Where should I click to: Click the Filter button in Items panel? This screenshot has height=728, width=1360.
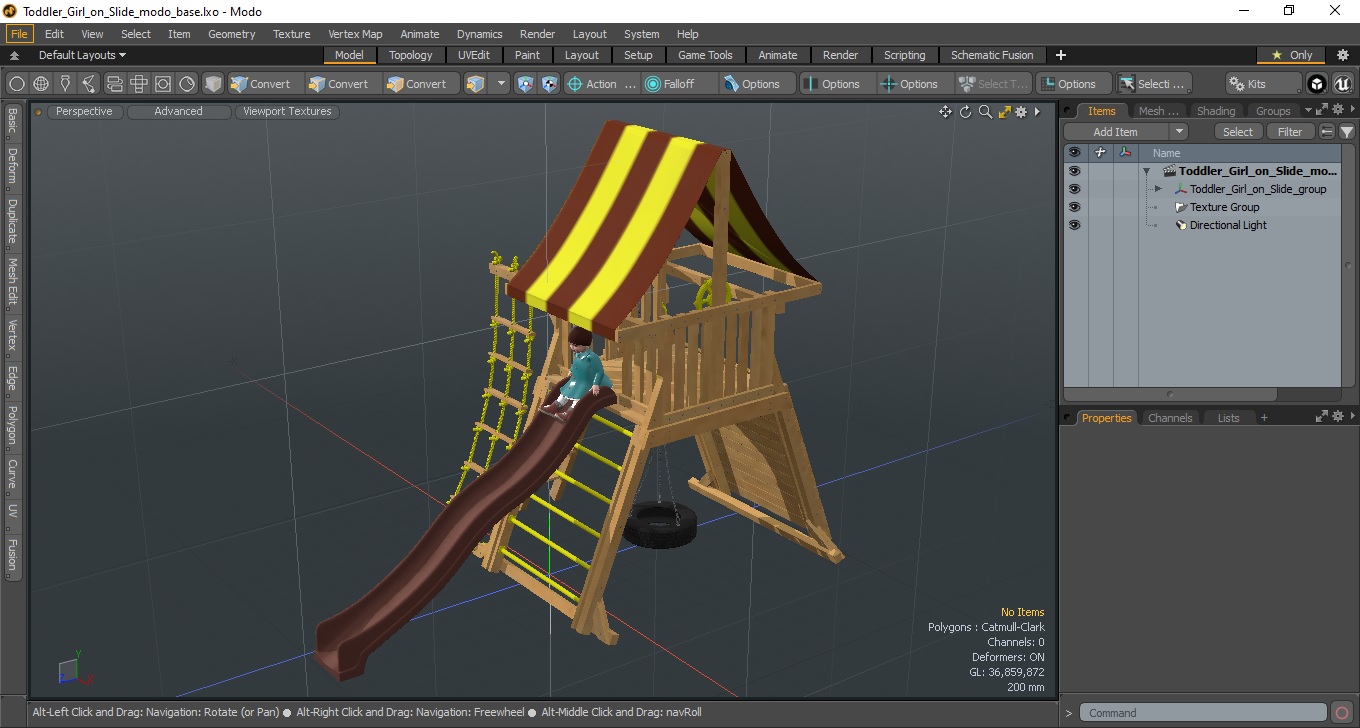(x=1291, y=132)
